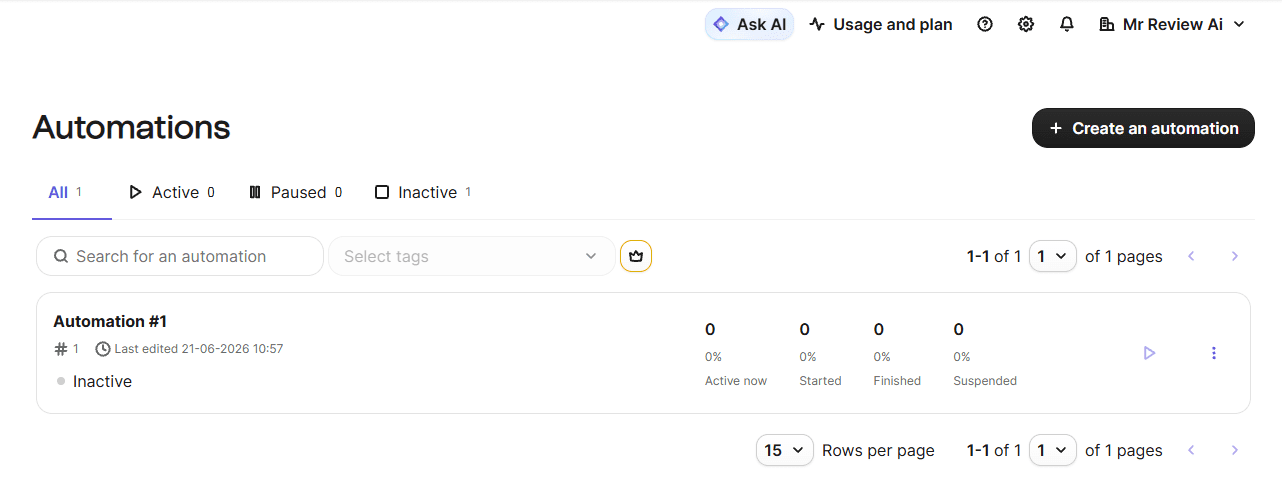Switch to the Paused tab
The image size is (1282, 498).
tap(295, 192)
